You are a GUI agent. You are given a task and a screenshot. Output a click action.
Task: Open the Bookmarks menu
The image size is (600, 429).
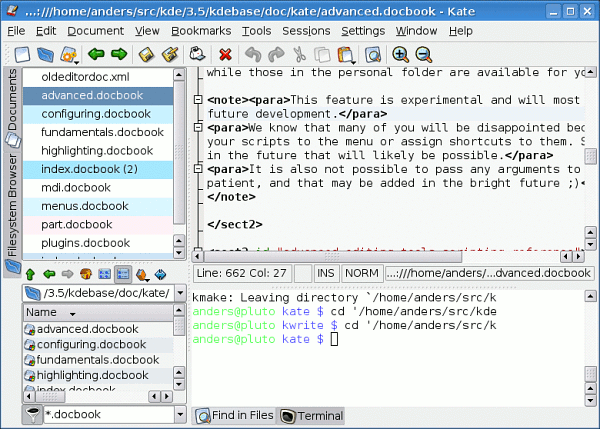click(200, 31)
